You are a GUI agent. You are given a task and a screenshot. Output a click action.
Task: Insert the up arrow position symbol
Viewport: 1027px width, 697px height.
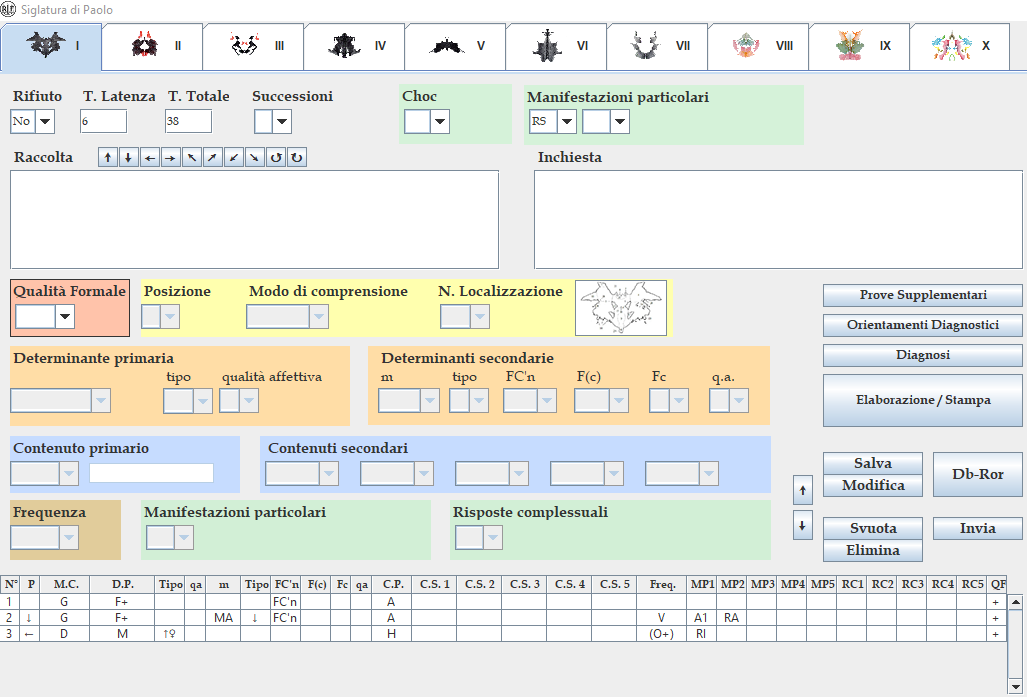(108, 157)
